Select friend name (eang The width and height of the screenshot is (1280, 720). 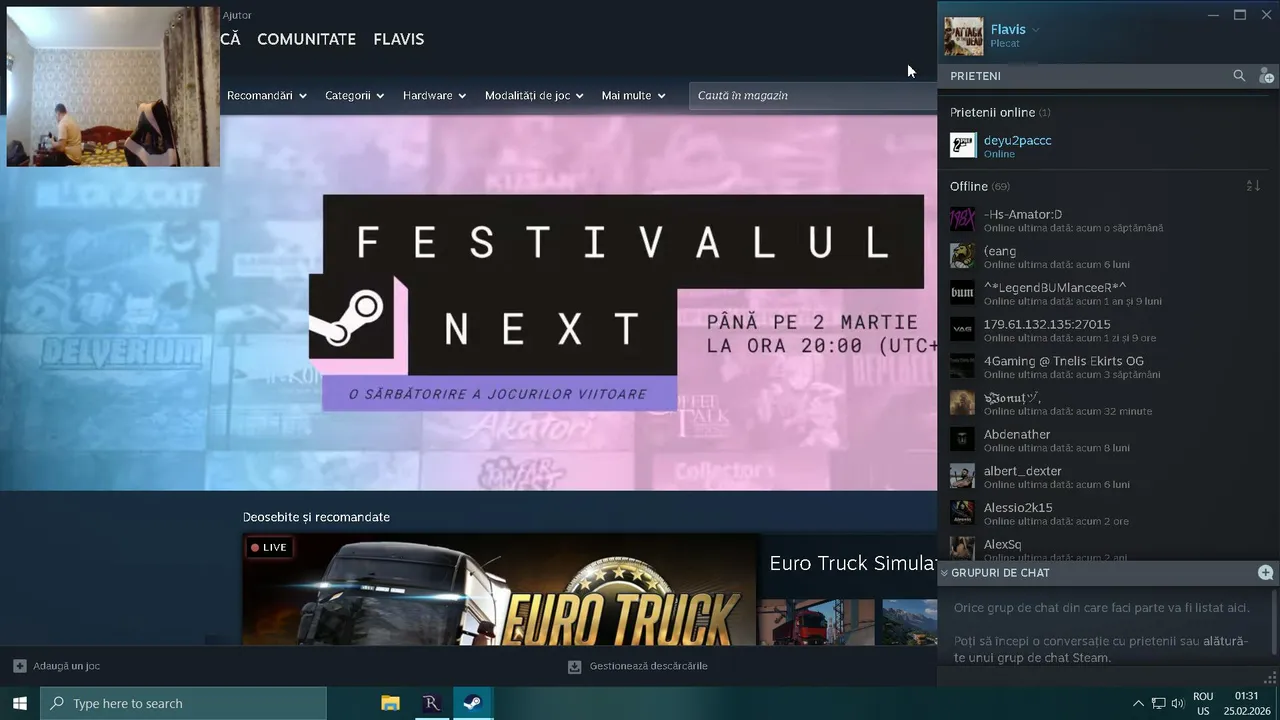(x=1000, y=251)
